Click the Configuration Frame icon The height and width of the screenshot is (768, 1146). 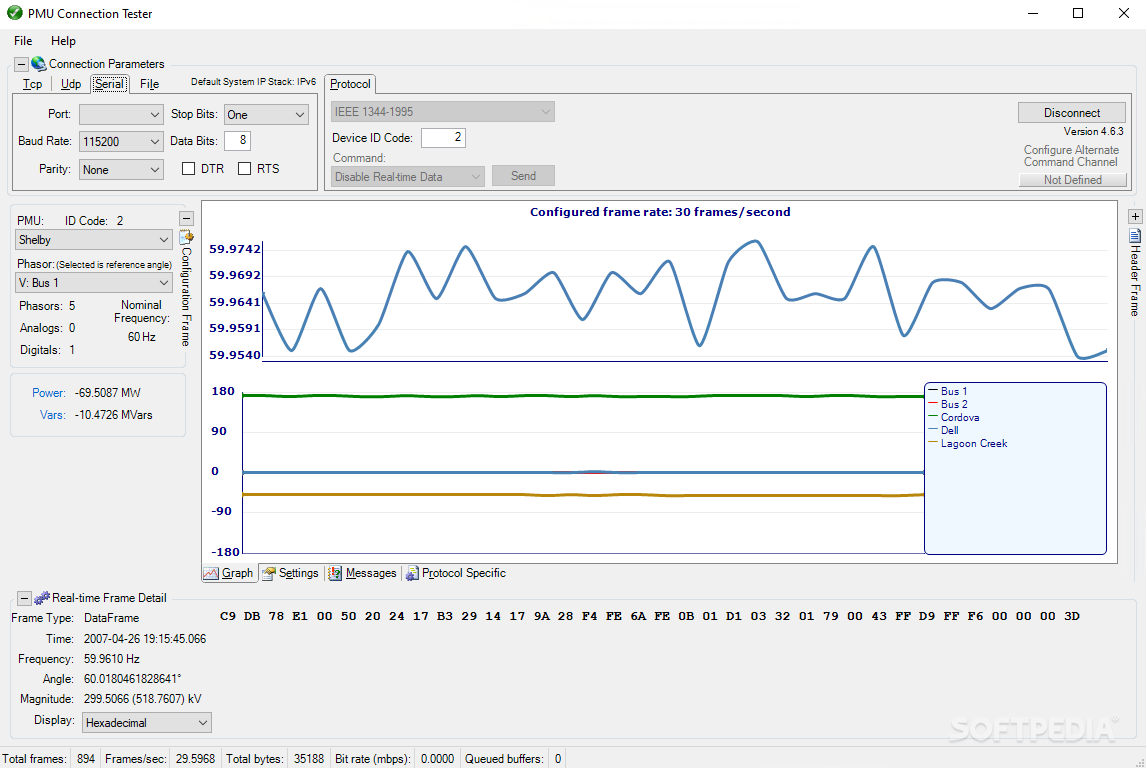(x=186, y=237)
